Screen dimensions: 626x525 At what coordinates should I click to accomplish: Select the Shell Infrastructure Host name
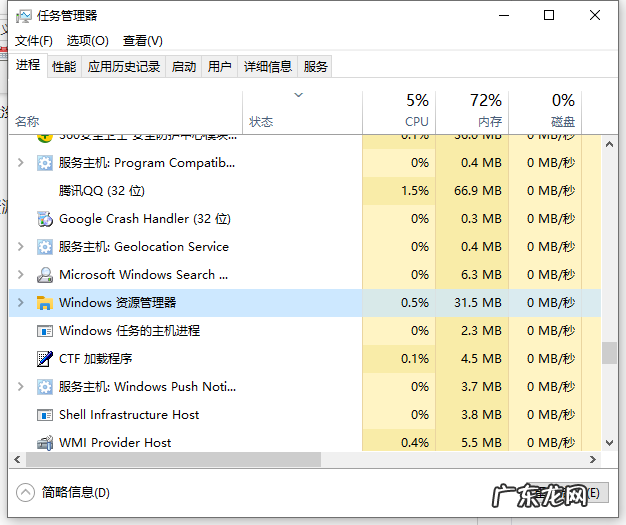[x=129, y=414]
